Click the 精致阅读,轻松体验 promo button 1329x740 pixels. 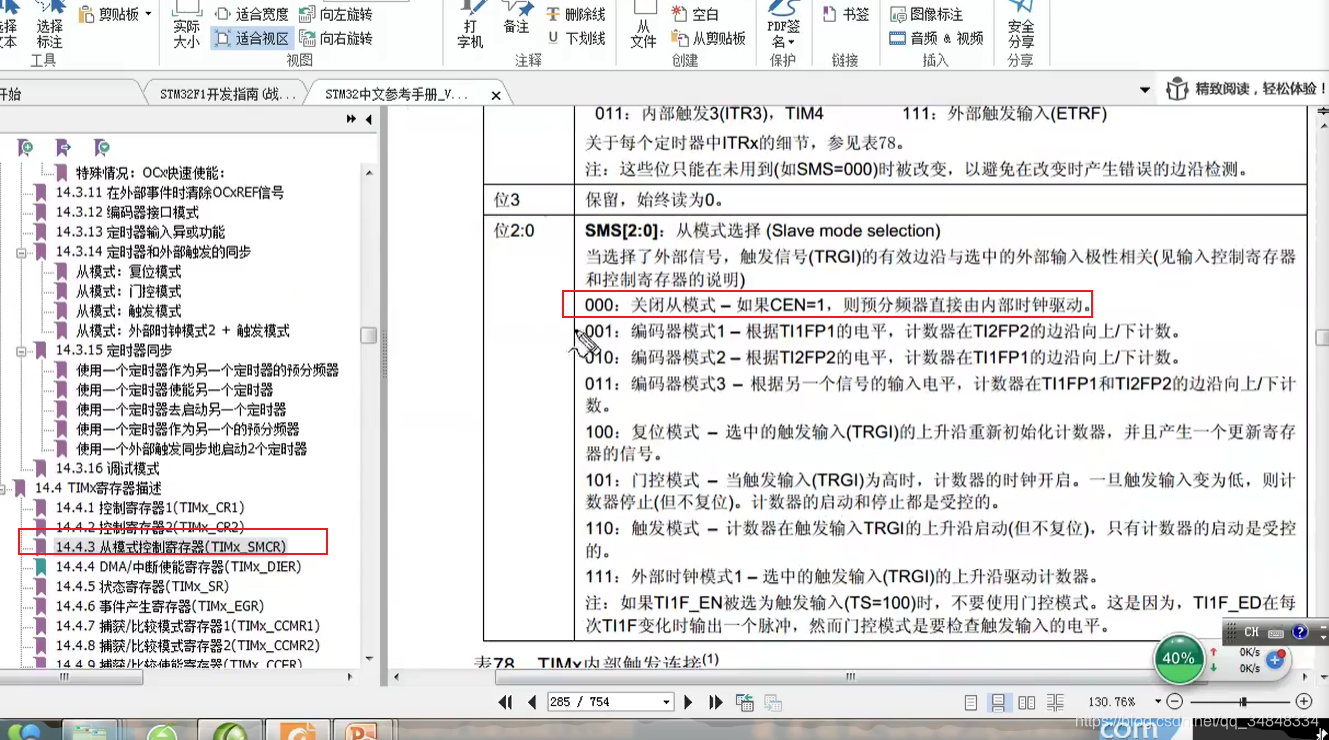click(x=1243, y=89)
